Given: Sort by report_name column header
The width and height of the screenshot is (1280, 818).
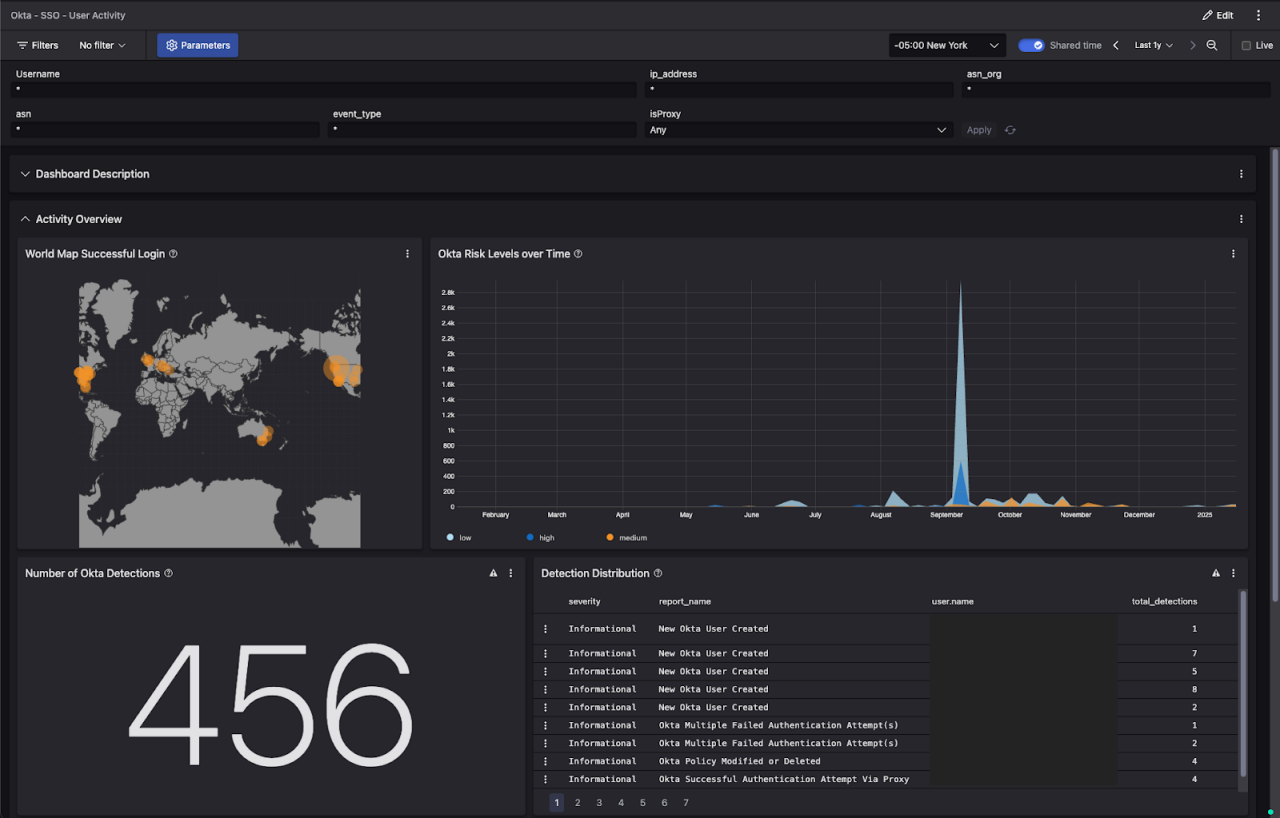Looking at the screenshot, I should (x=685, y=601).
